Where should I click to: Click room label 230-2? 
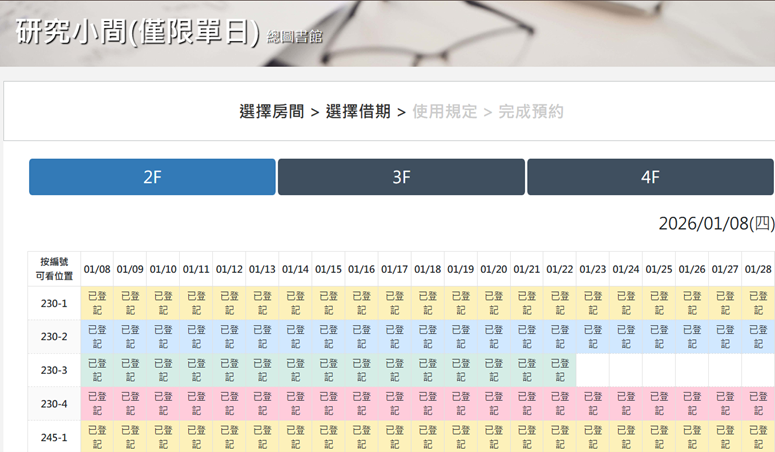tap(54, 336)
